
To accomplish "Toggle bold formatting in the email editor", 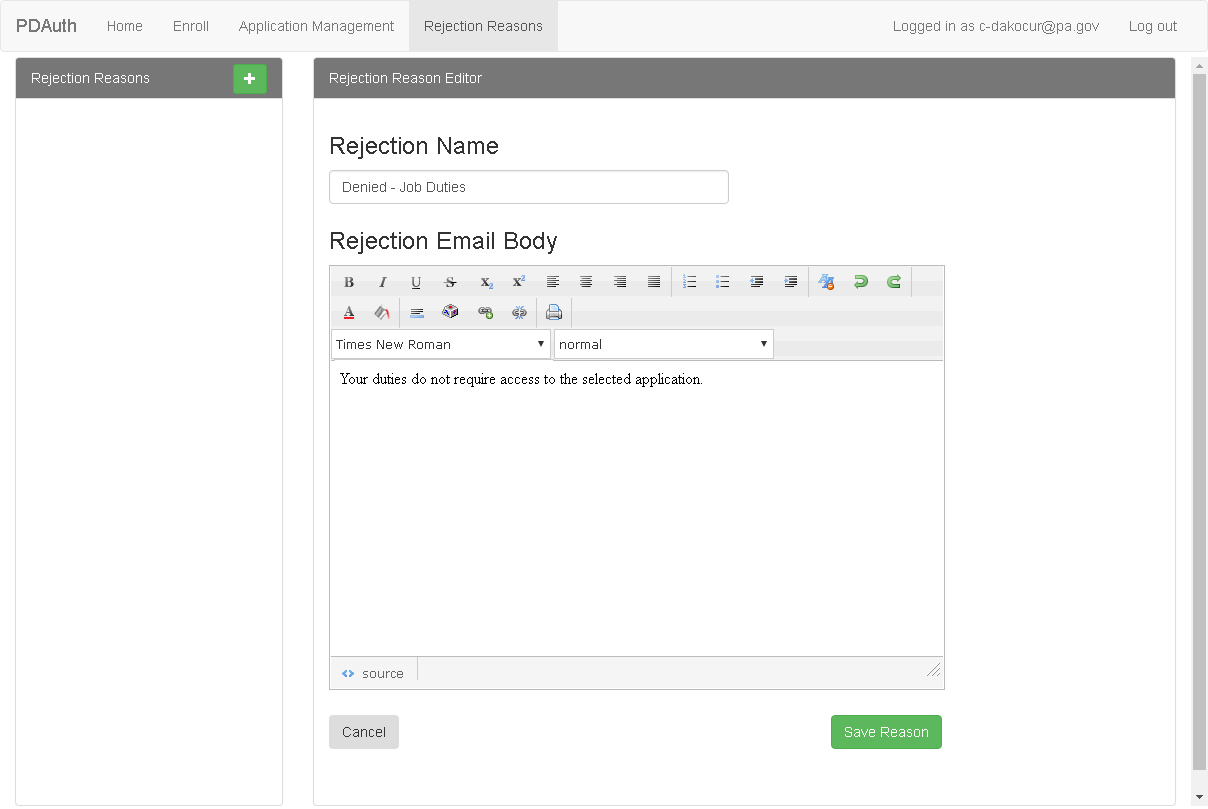I will [349, 282].
